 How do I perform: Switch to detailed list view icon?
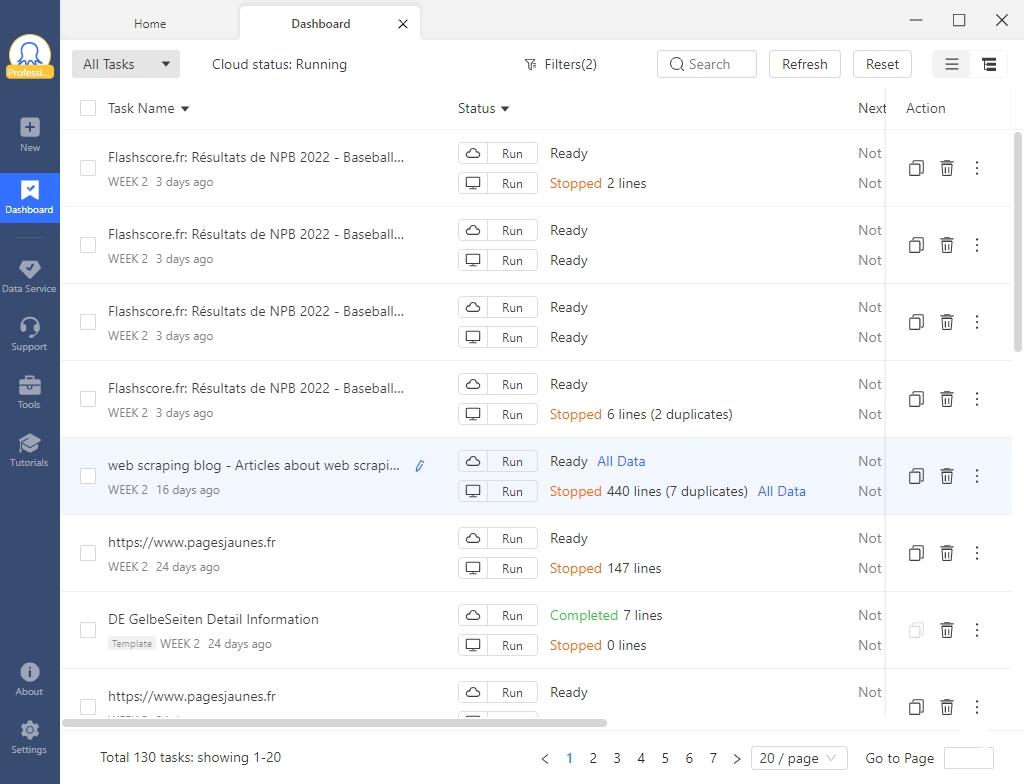point(989,64)
